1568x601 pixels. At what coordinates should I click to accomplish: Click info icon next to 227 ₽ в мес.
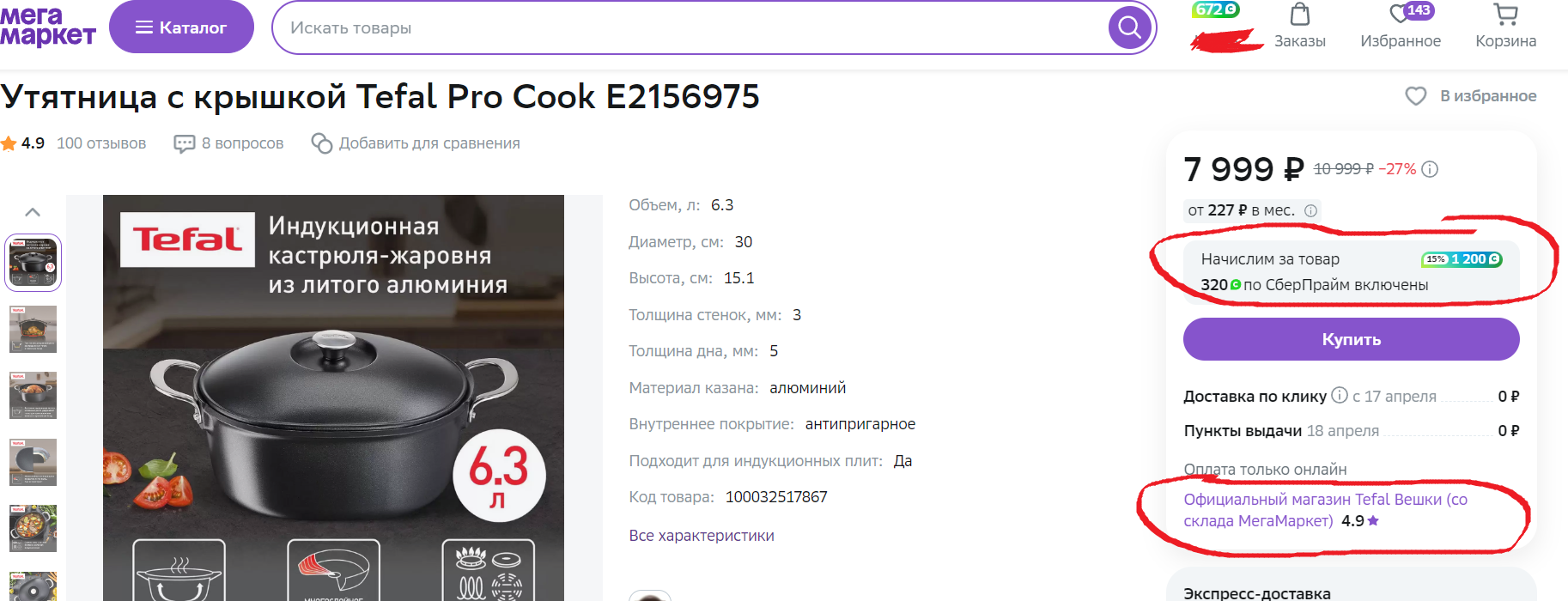coord(1310,210)
